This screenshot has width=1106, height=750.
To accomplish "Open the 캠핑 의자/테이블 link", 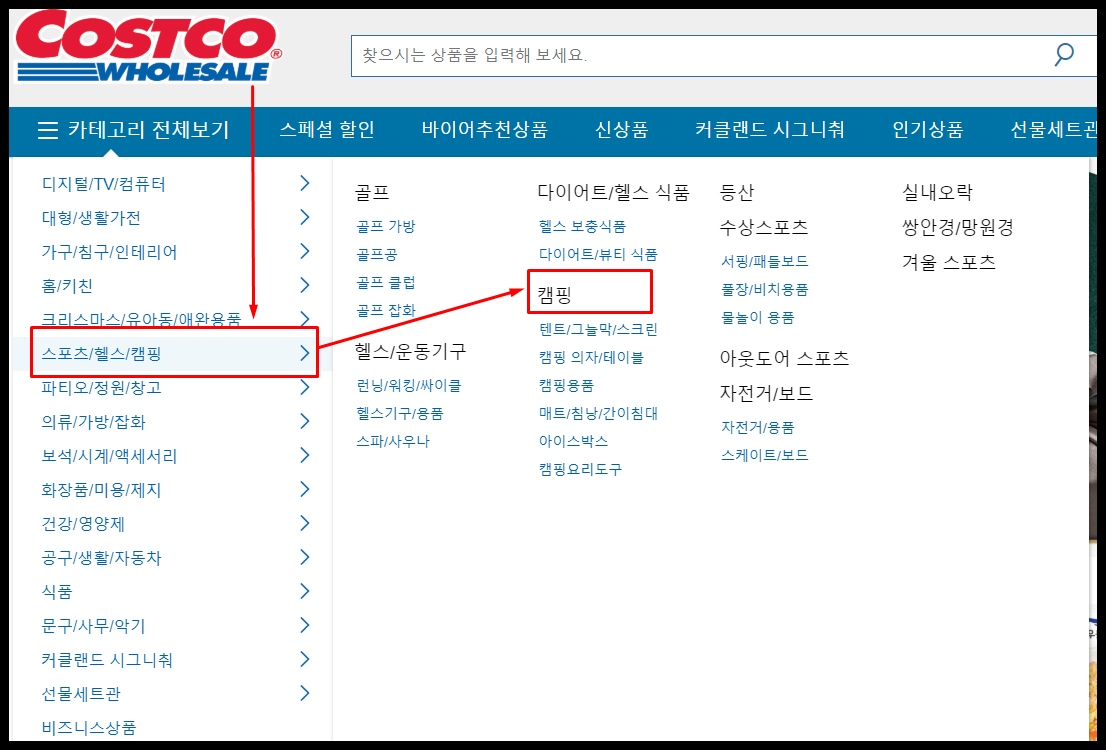I will [591, 358].
